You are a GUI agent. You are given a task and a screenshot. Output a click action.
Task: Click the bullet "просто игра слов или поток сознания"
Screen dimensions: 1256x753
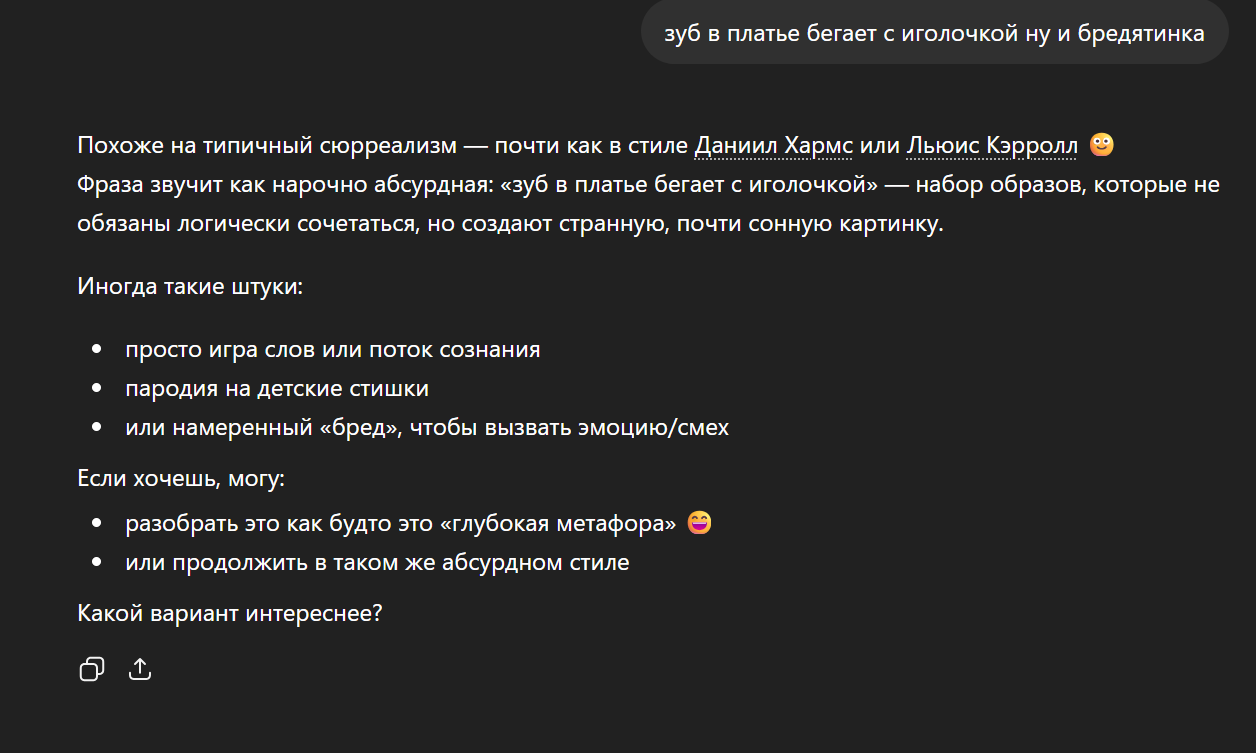pyautogui.click(x=333, y=350)
